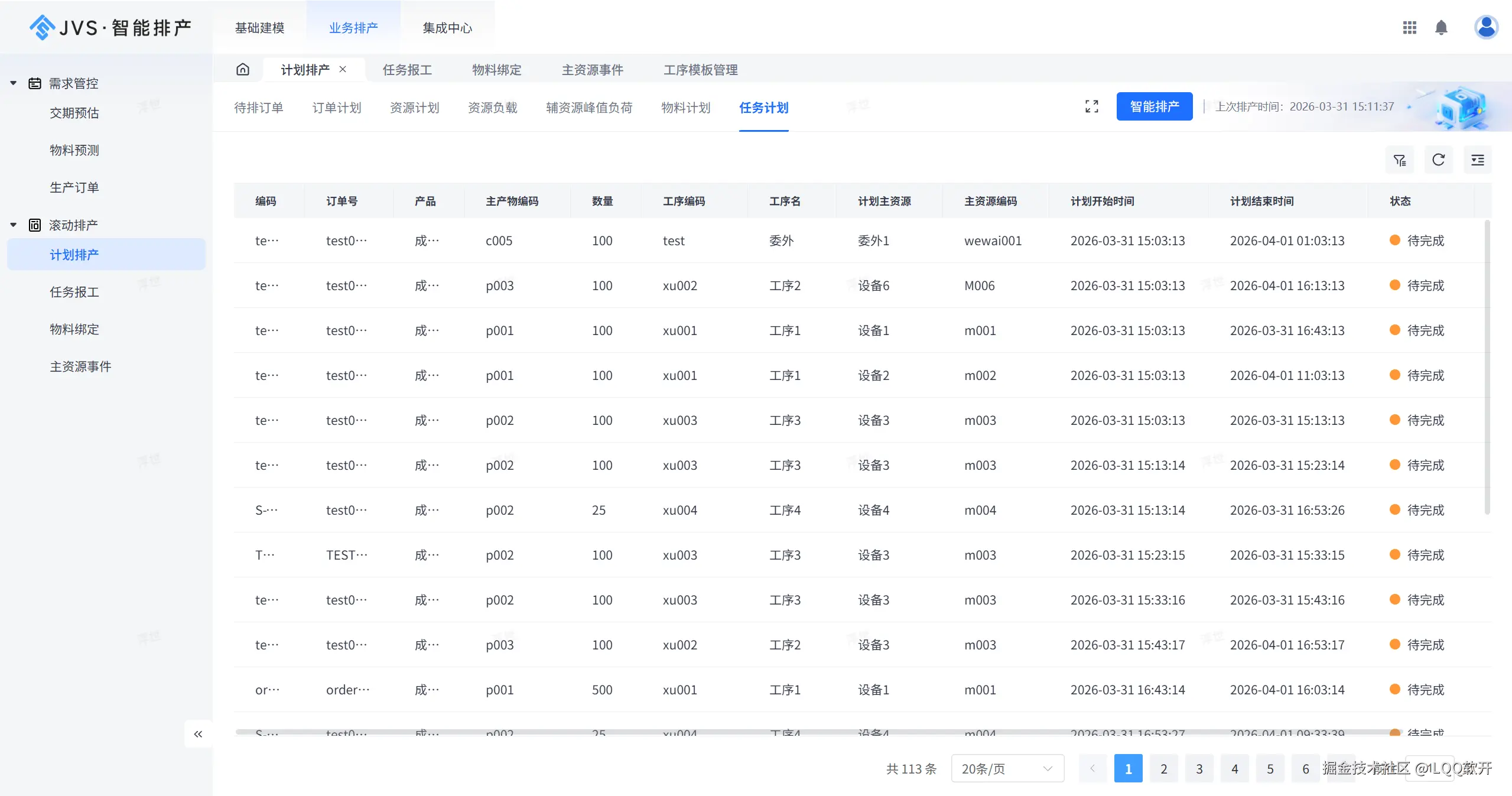Open 生产订单 in sidebar
Screen dimensions: 1512x796
pos(74,187)
